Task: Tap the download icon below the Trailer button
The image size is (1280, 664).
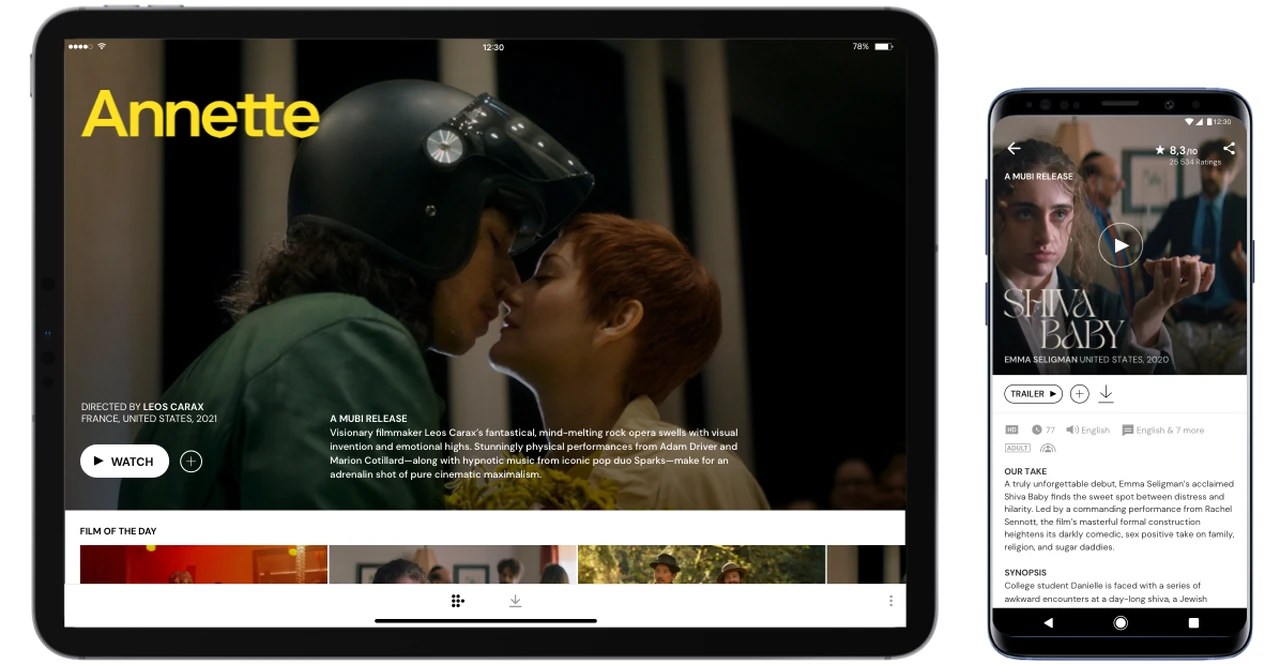Action: (x=1106, y=393)
